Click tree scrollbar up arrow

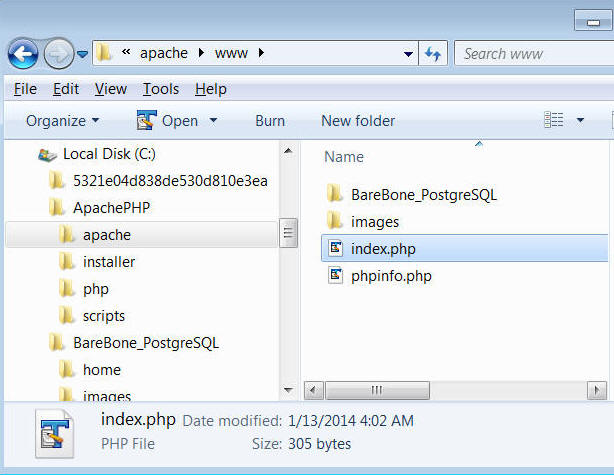click(x=288, y=150)
